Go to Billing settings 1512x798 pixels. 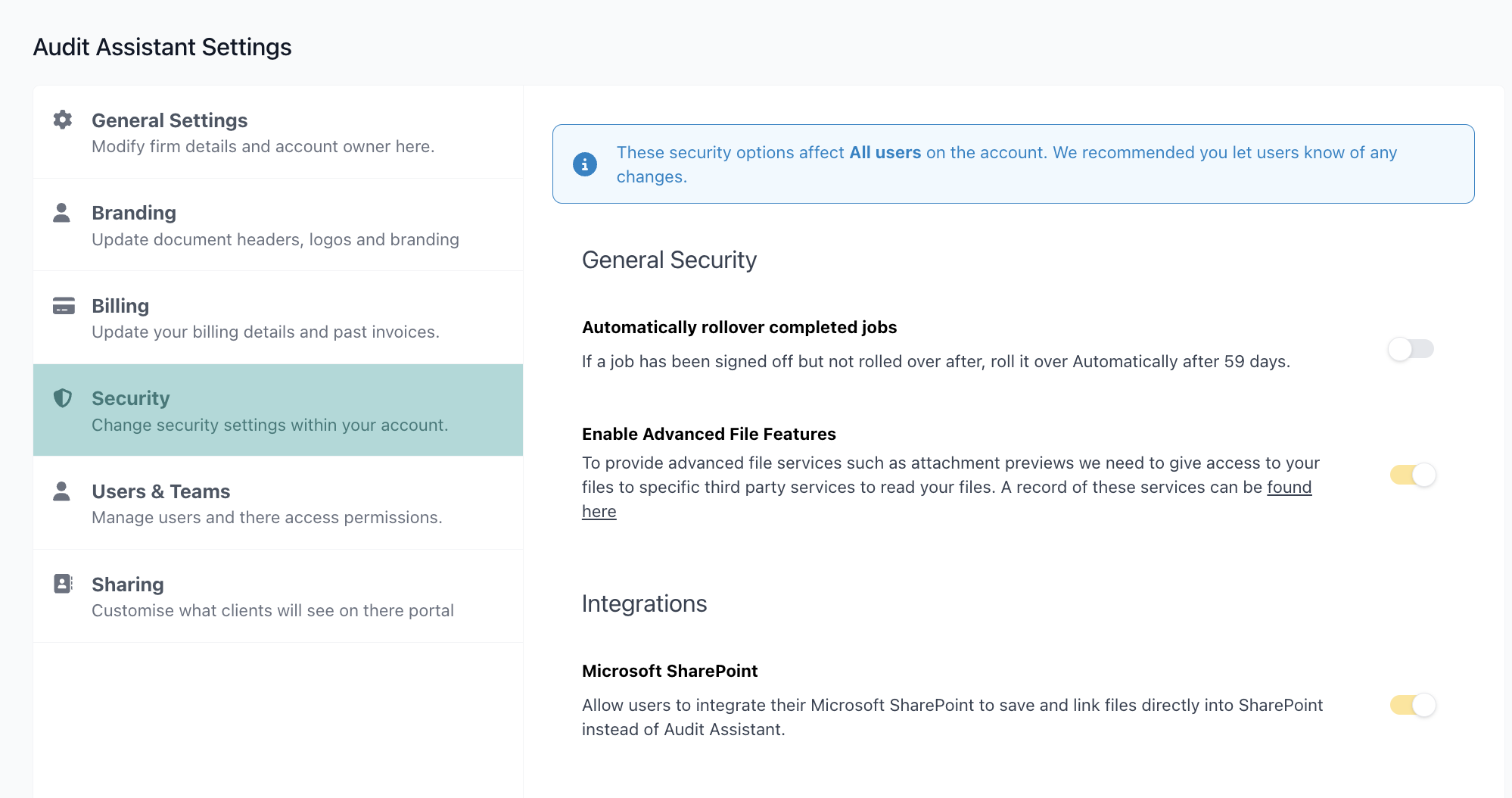coord(278,318)
